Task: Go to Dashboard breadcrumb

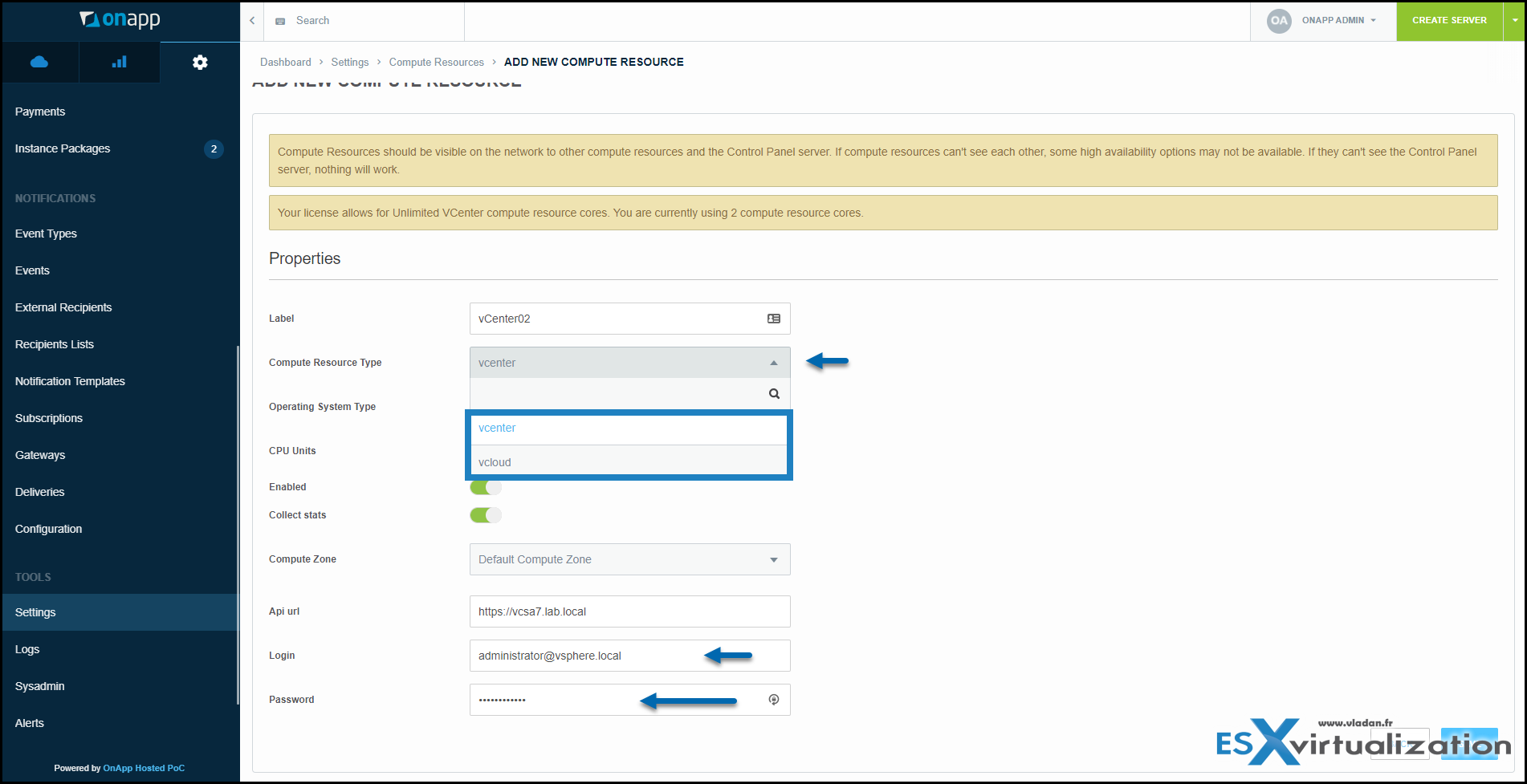Action: (286, 62)
